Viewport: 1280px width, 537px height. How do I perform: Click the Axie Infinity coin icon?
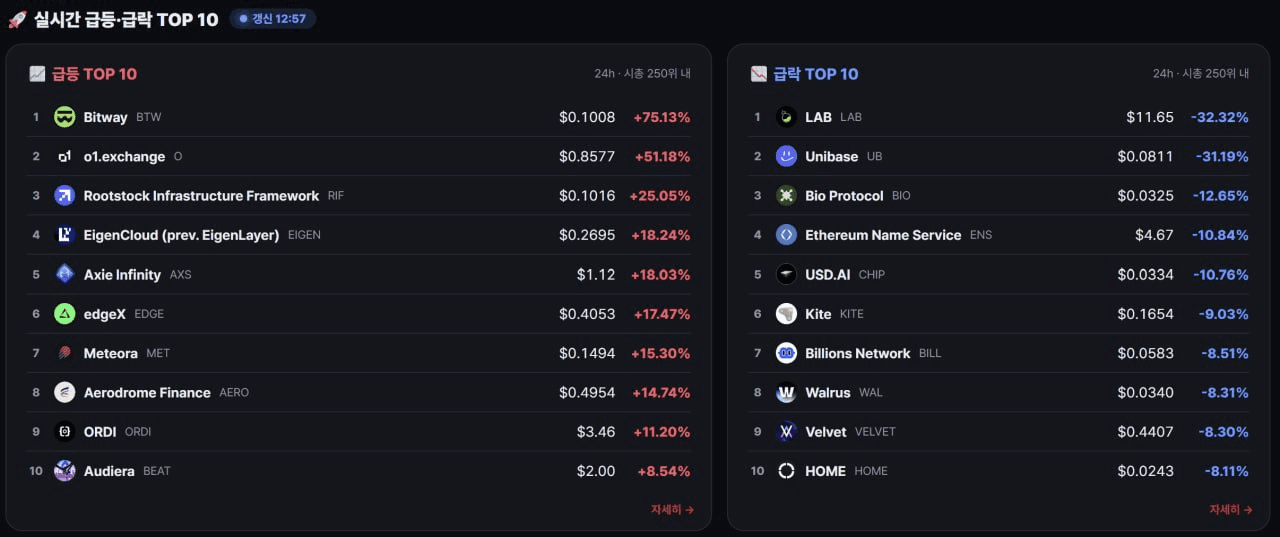pos(65,274)
